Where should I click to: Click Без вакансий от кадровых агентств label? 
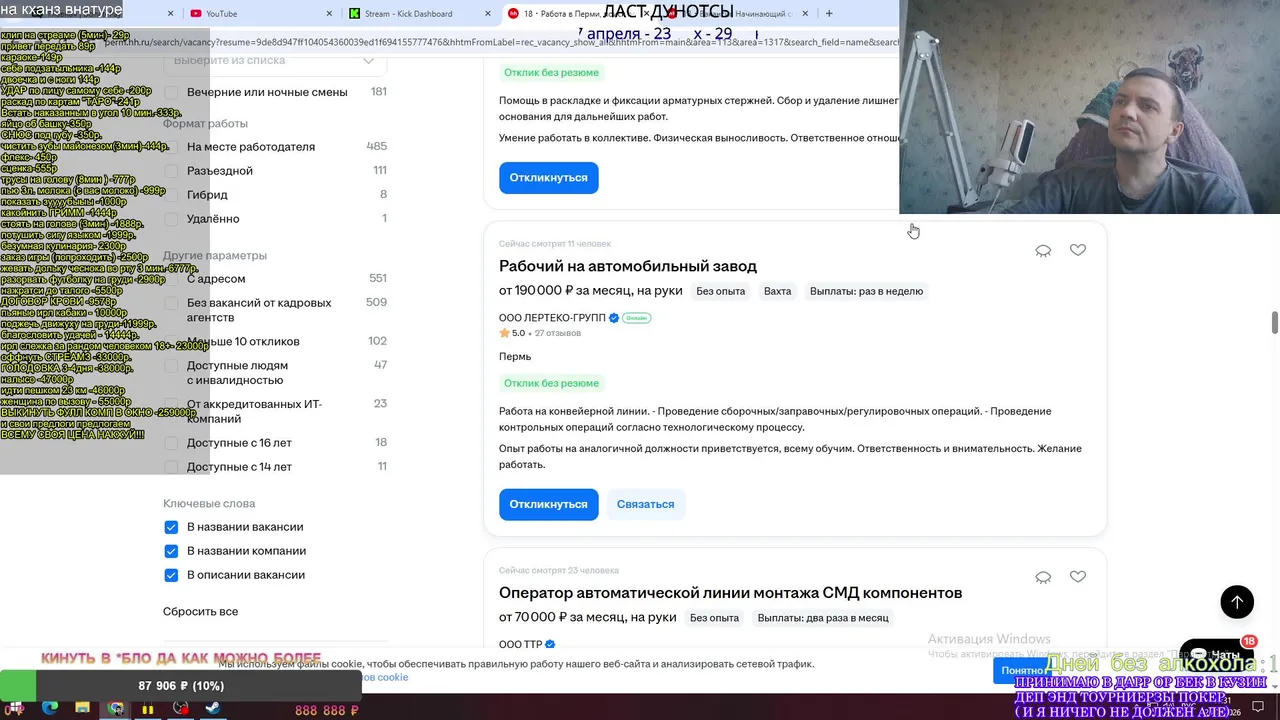point(259,310)
